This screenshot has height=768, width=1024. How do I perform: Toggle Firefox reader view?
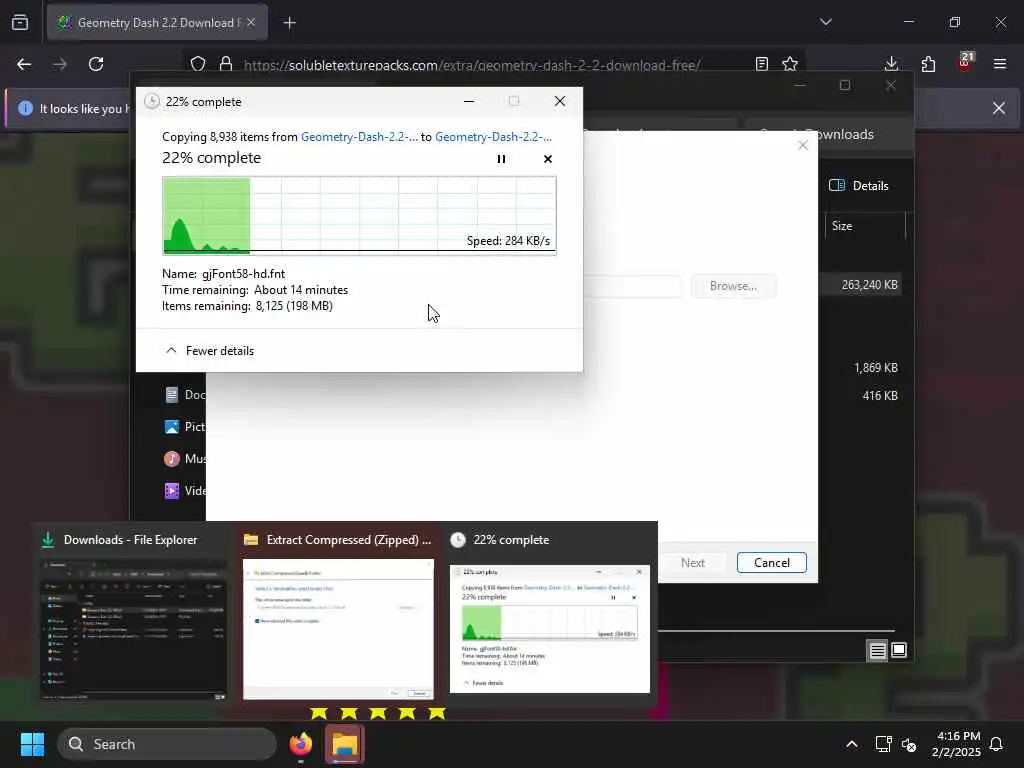tap(761, 64)
